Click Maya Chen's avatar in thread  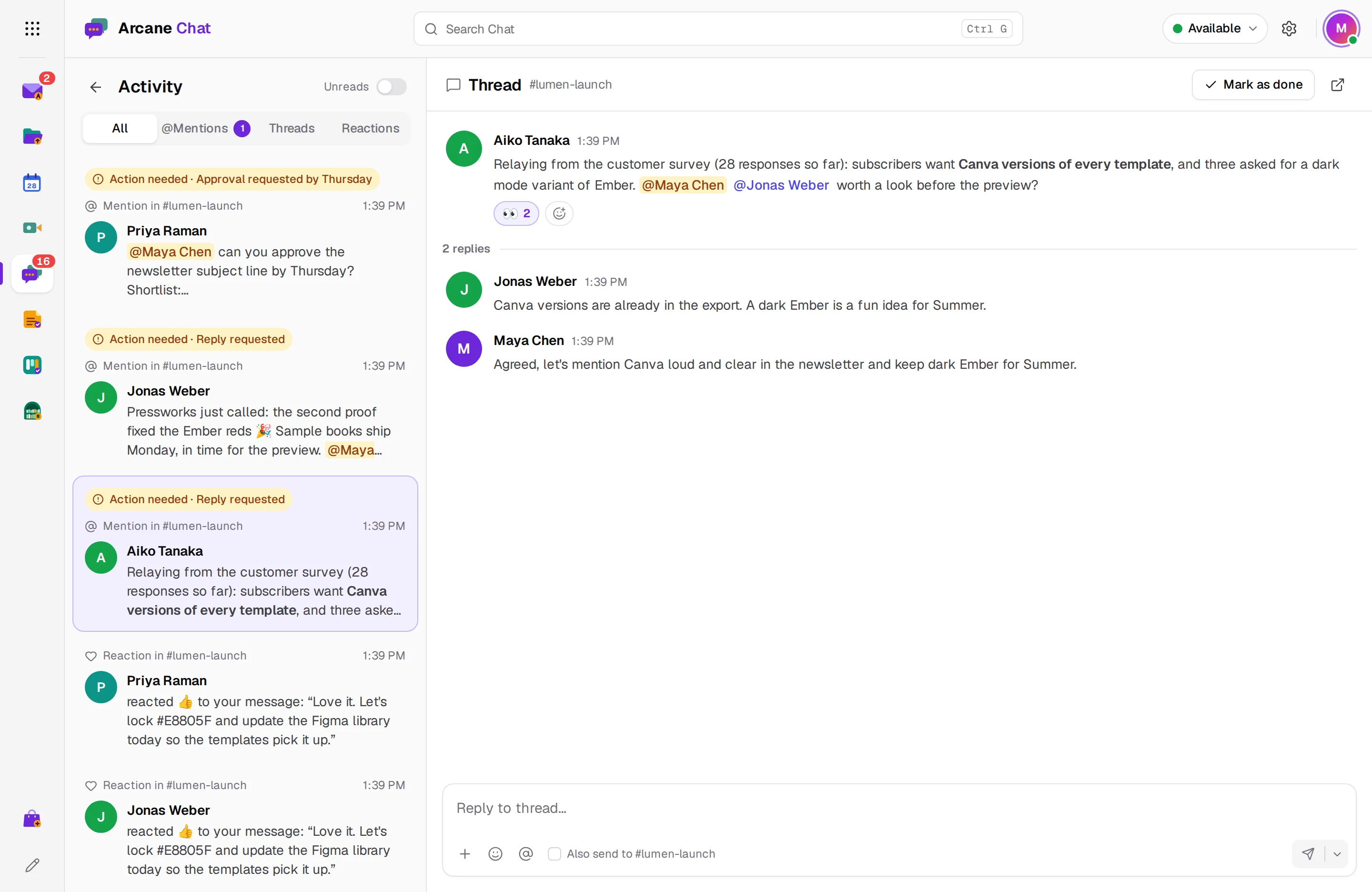click(x=464, y=349)
